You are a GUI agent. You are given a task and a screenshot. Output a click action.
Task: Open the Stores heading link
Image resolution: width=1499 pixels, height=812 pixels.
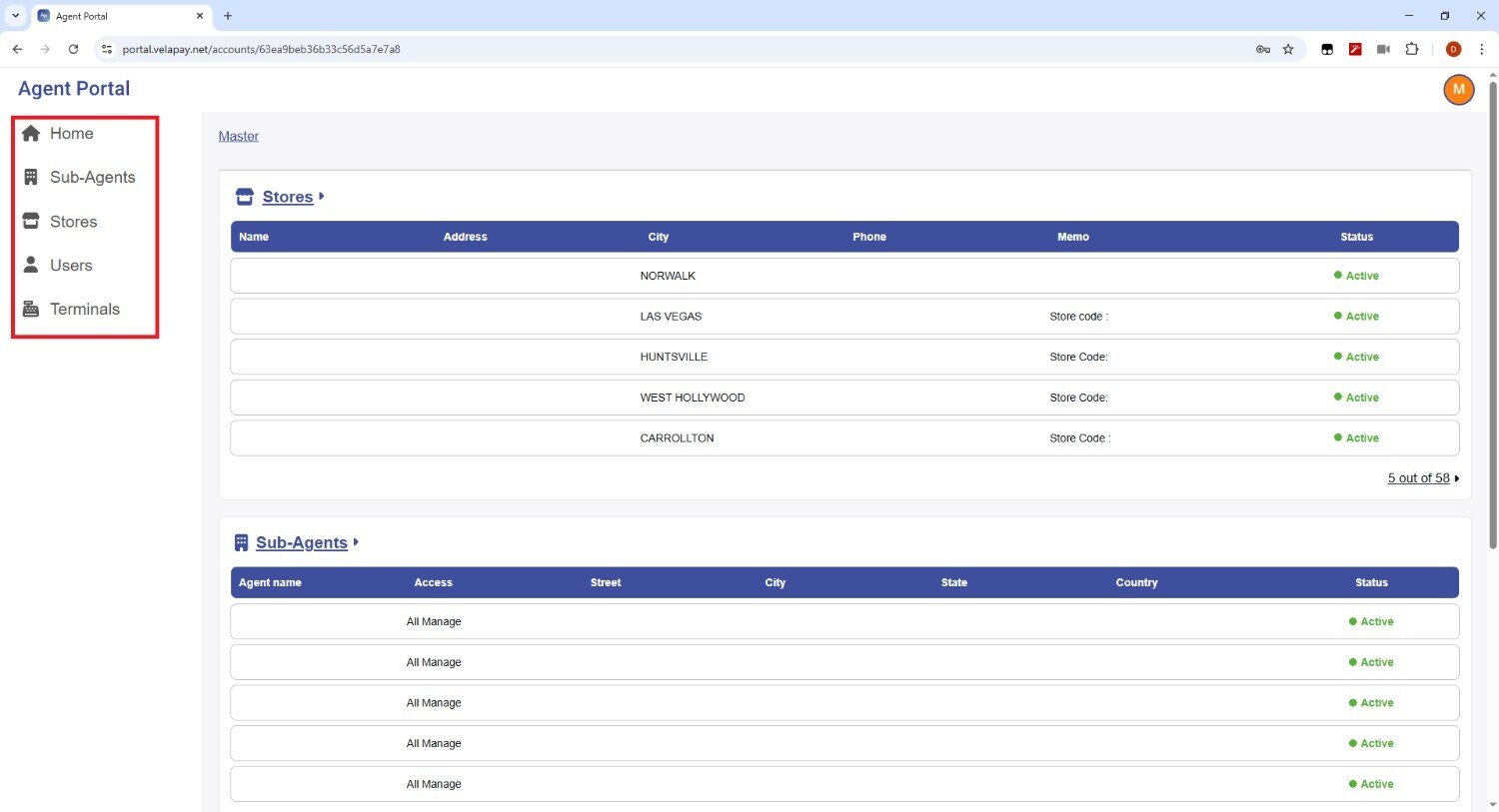287,198
